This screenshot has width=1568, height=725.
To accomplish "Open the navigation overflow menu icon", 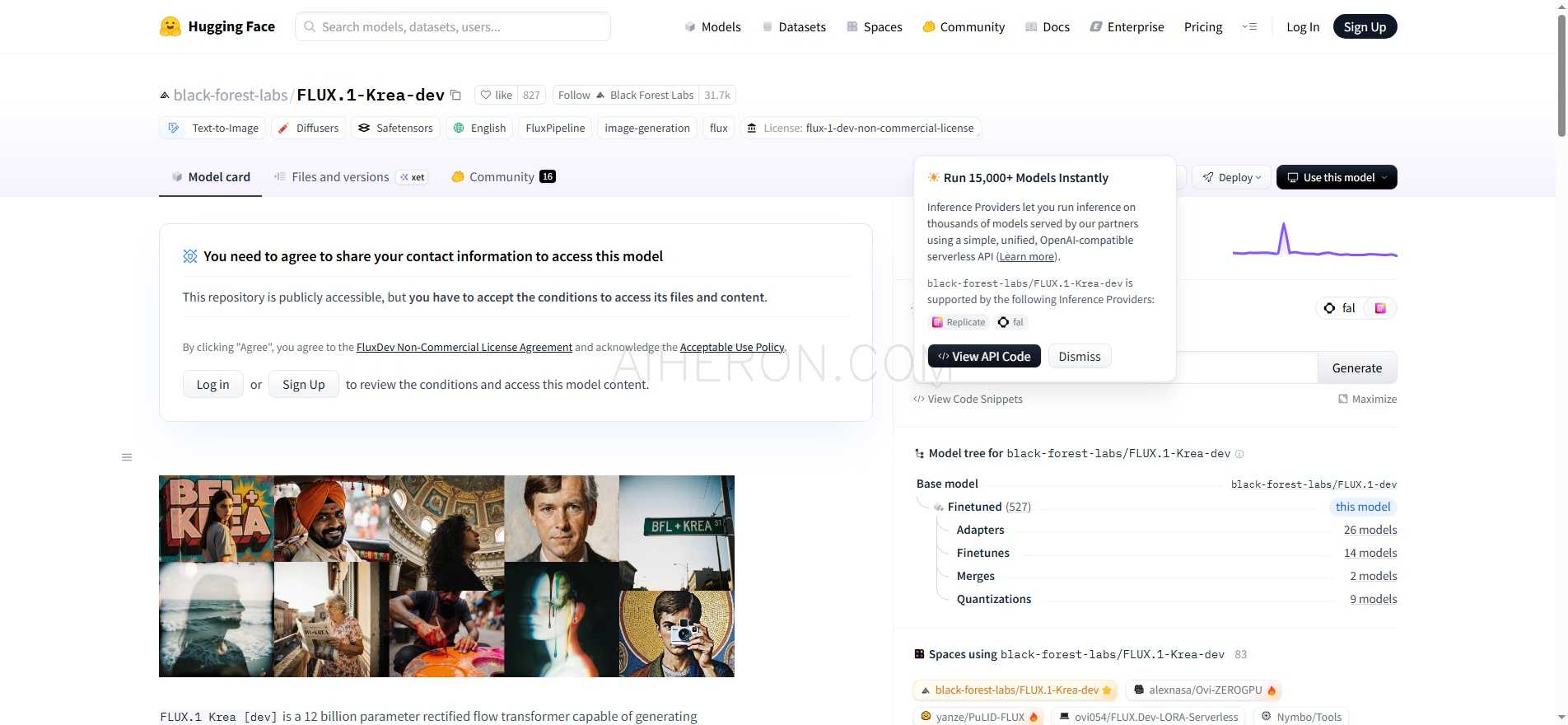I will (x=1249, y=27).
